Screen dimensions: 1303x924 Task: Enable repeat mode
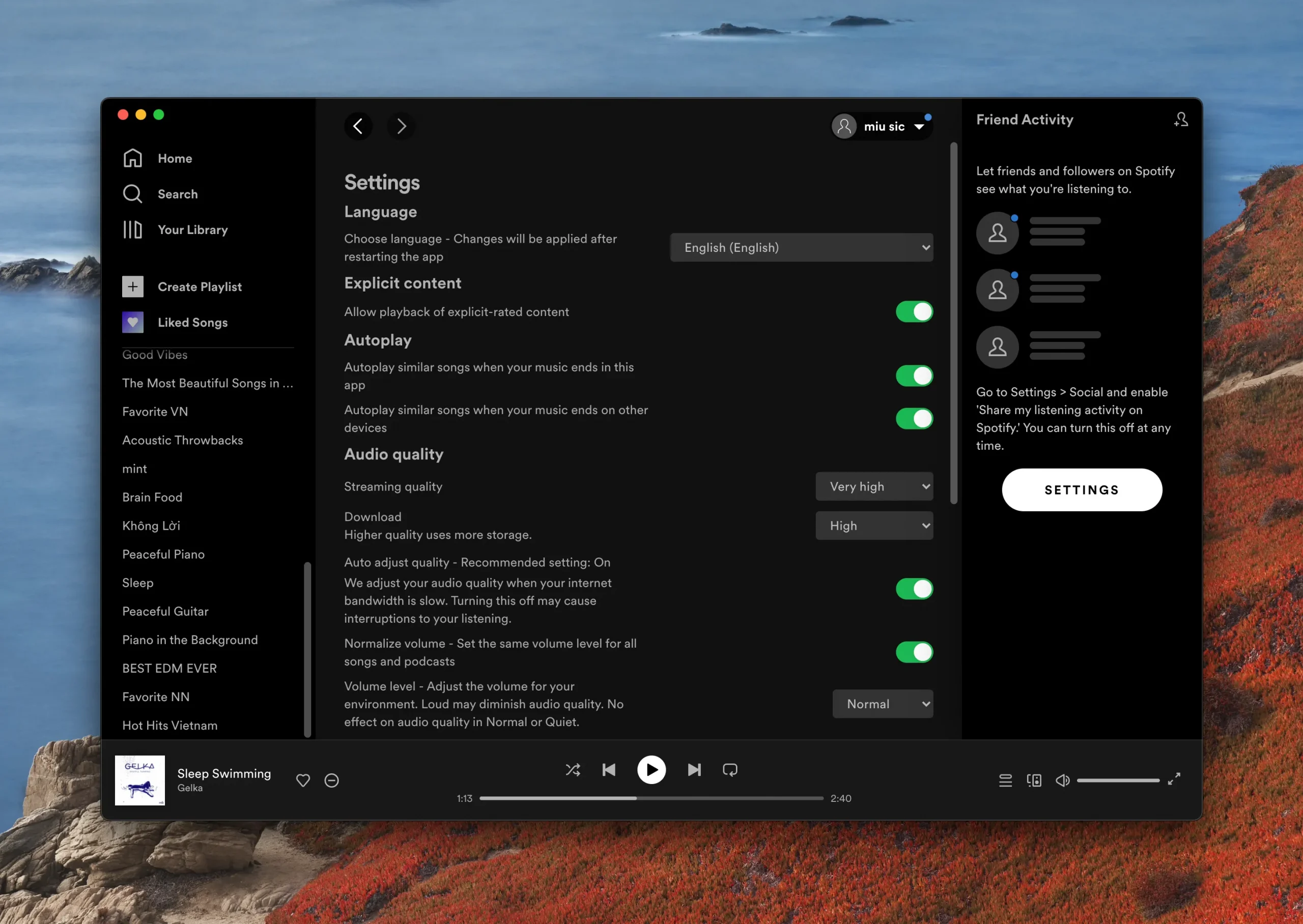[x=730, y=770]
